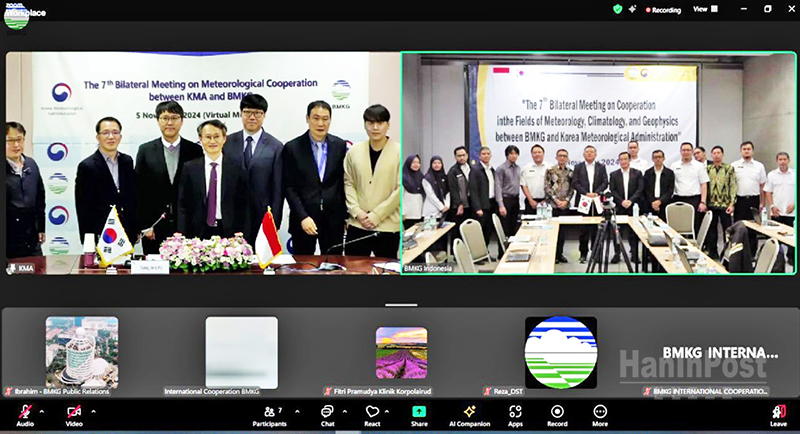Click the React heart icon
The width and height of the screenshot is (800, 434).
372,412
